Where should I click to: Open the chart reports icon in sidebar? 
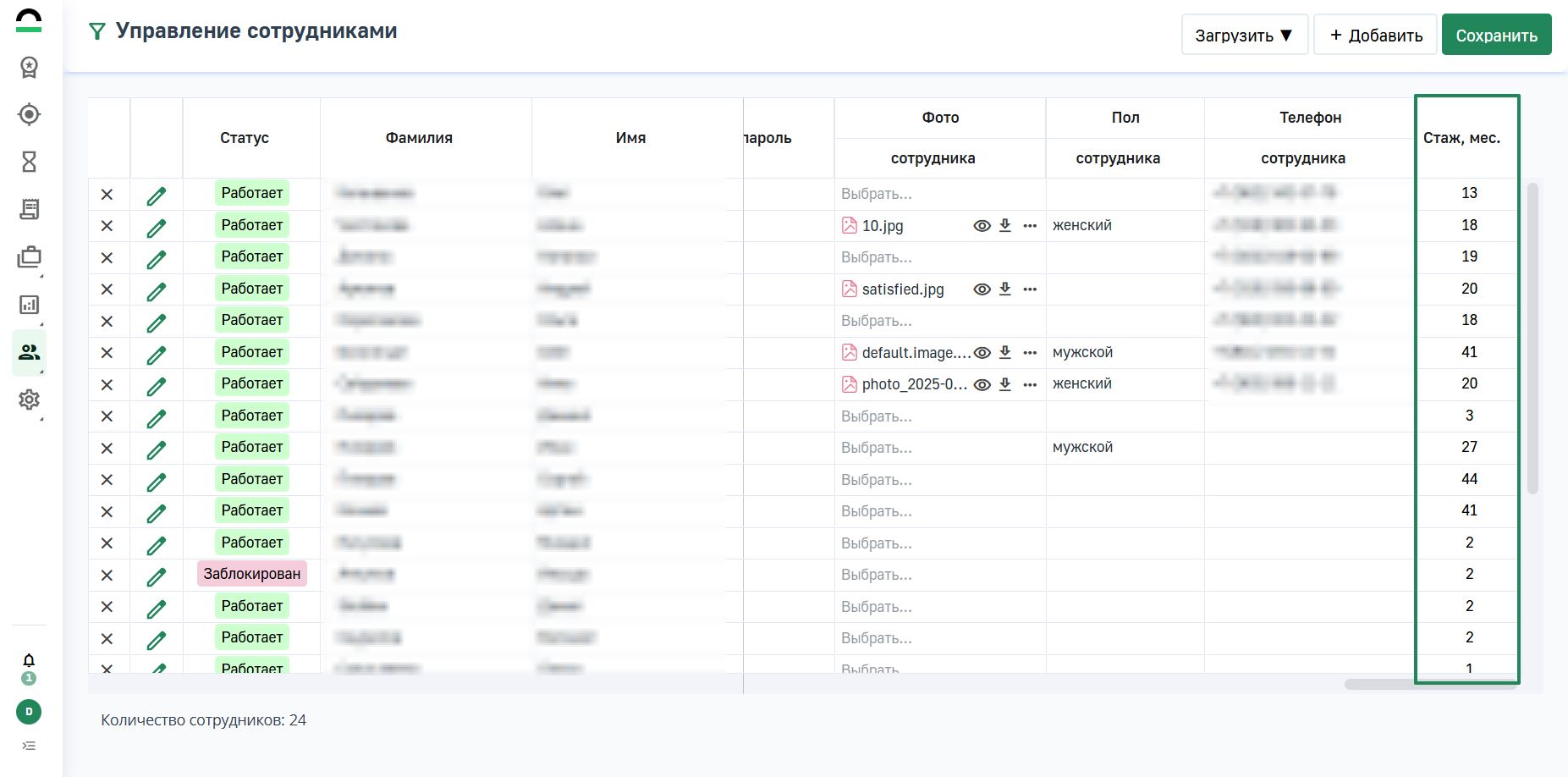30,305
